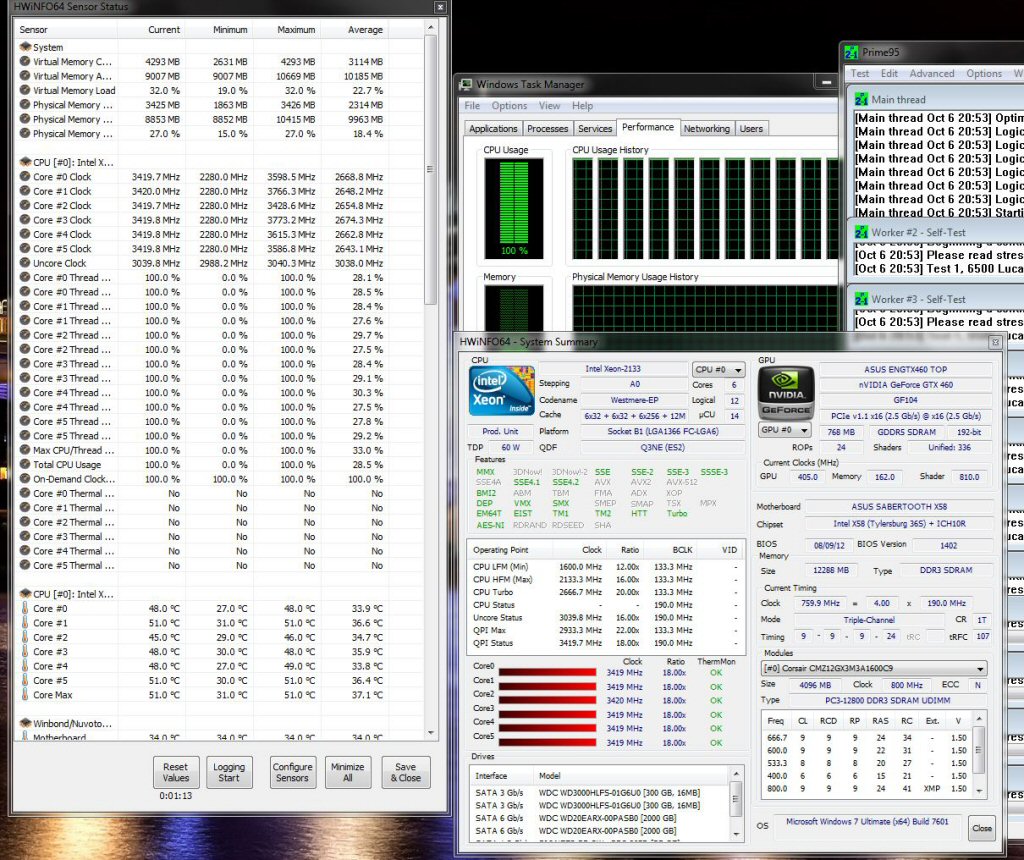This screenshot has width=1024, height=860.
Task: Click the Core #0 temperature thermometer icon
Action: click(x=25, y=608)
